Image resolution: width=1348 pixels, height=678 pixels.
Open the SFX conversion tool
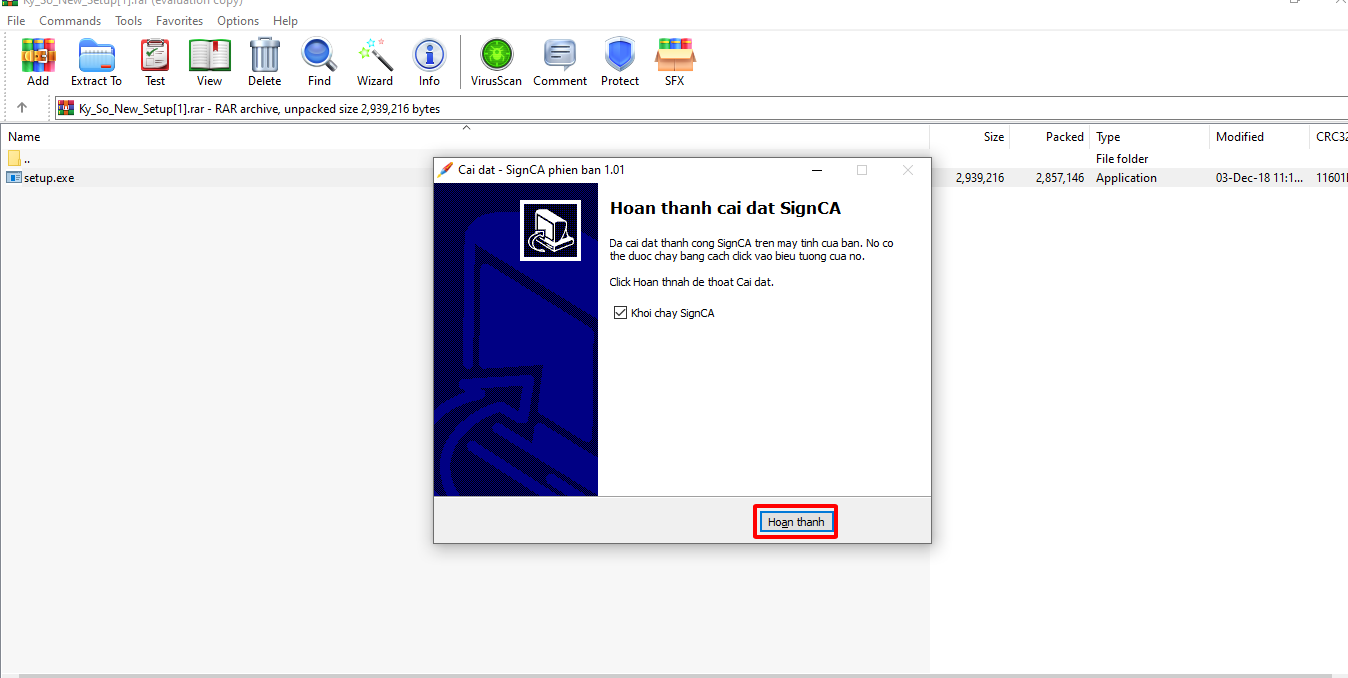point(674,62)
